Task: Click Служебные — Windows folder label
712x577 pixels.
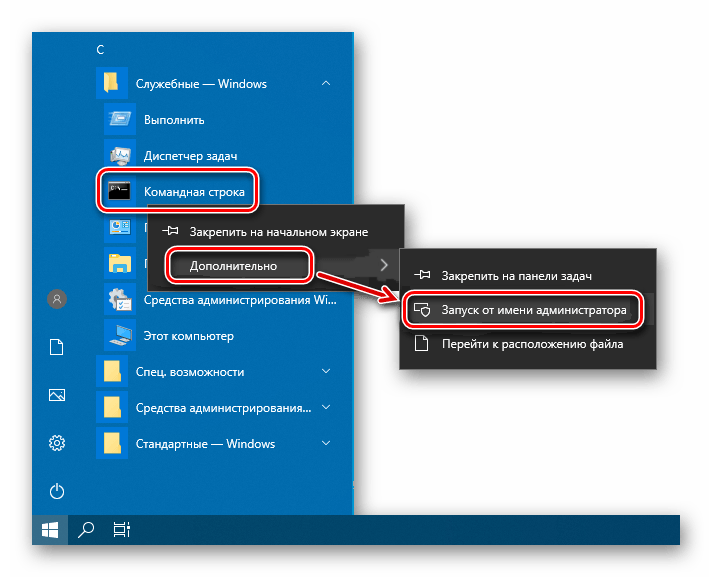Action: click(201, 84)
